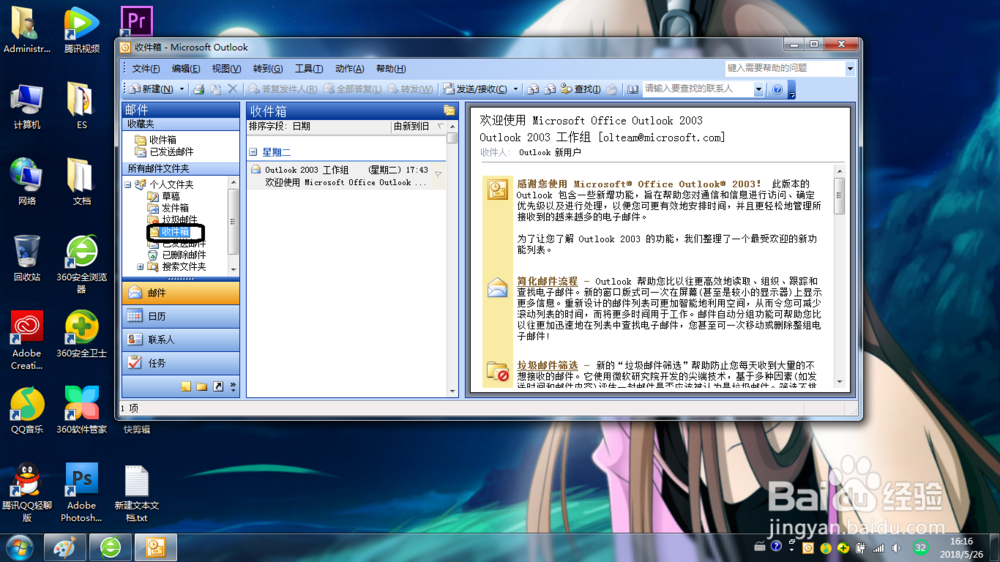Collapse the 星期二 message group

point(253,152)
